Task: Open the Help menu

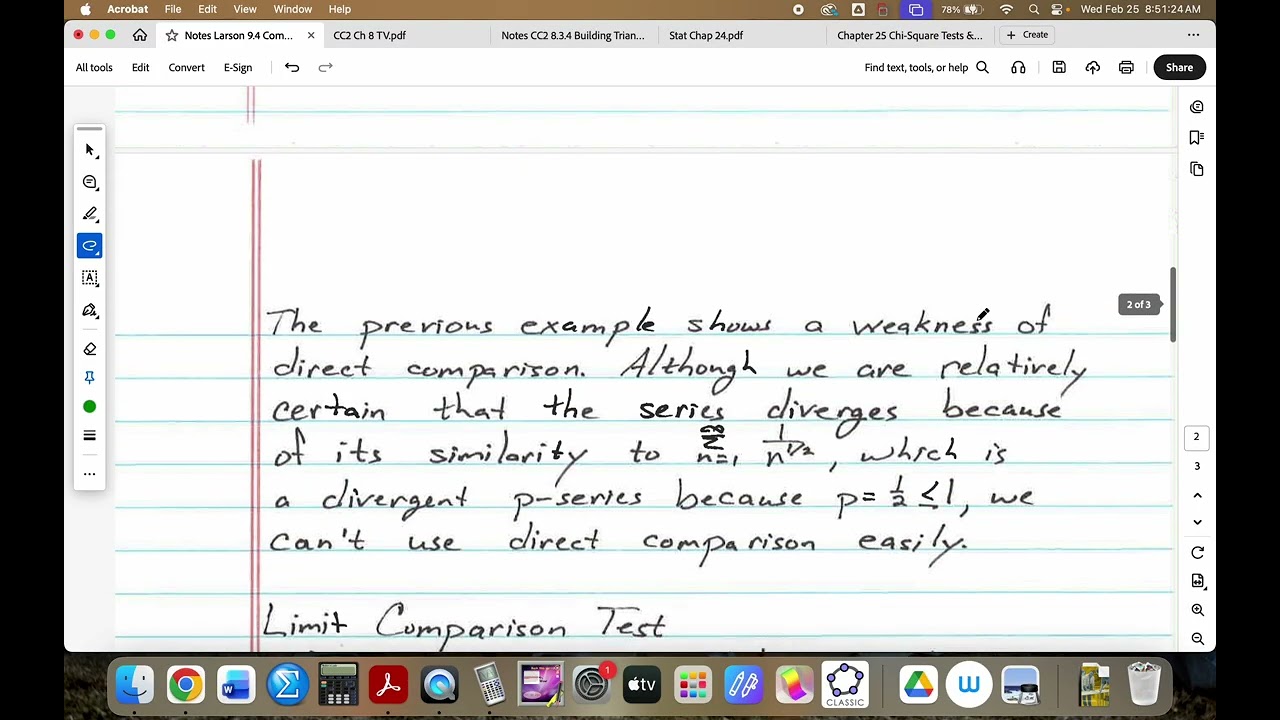Action: tap(340, 9)
